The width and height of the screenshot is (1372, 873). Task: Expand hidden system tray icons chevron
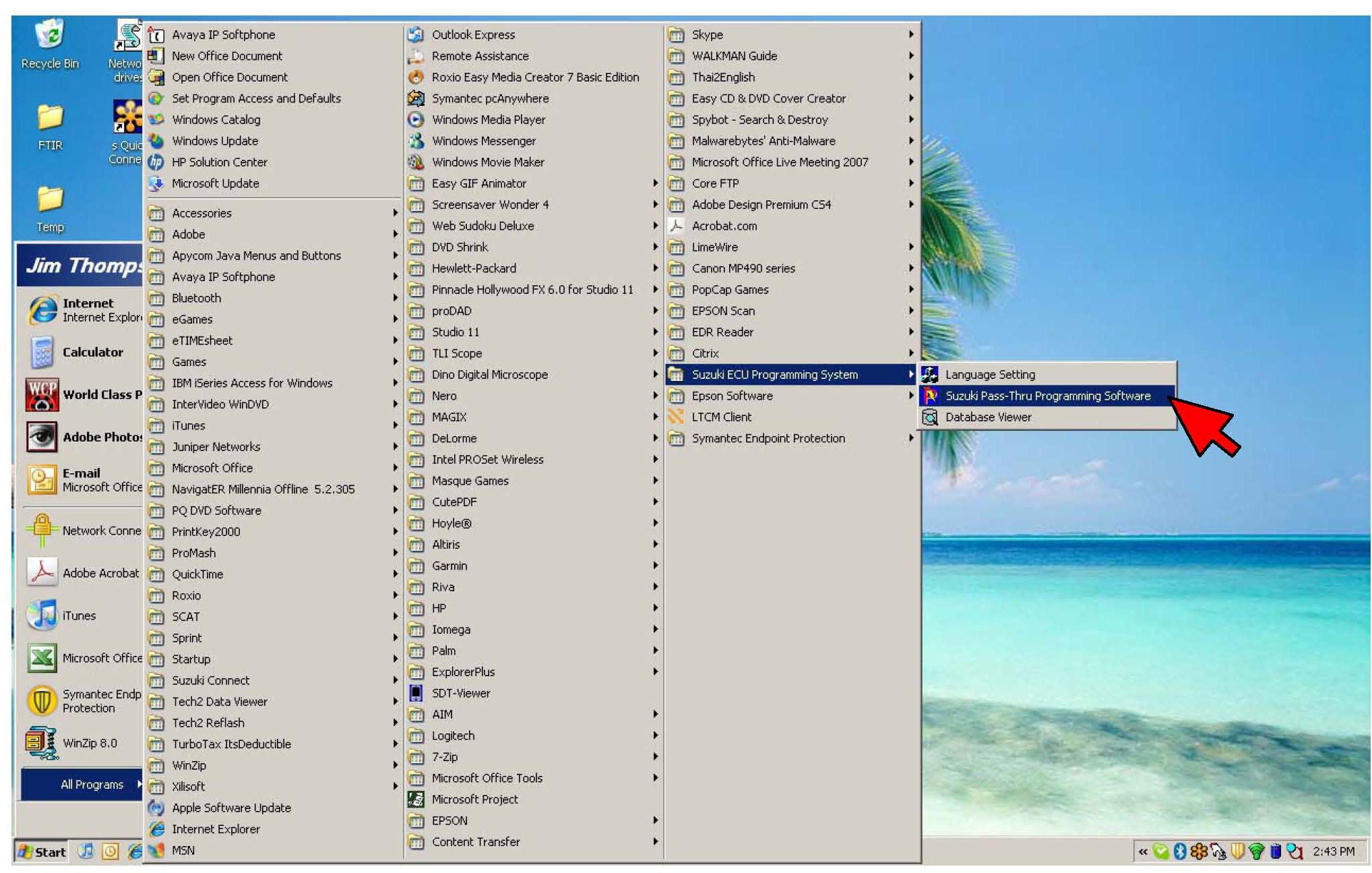pos(1143,851)
